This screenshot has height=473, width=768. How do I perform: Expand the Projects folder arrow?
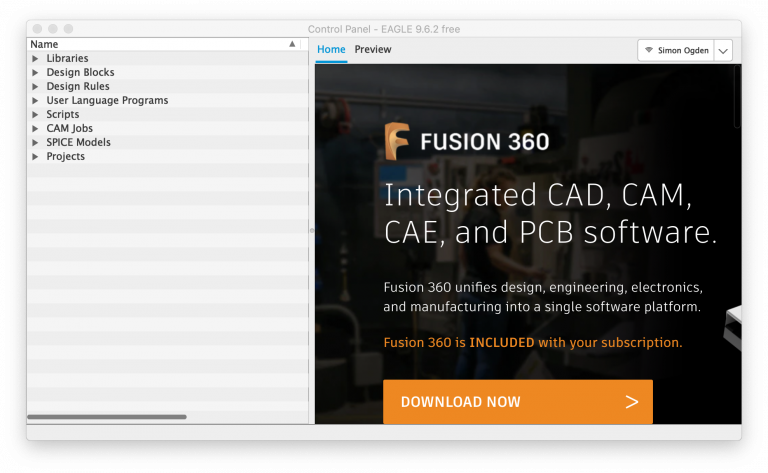[35, 157]
